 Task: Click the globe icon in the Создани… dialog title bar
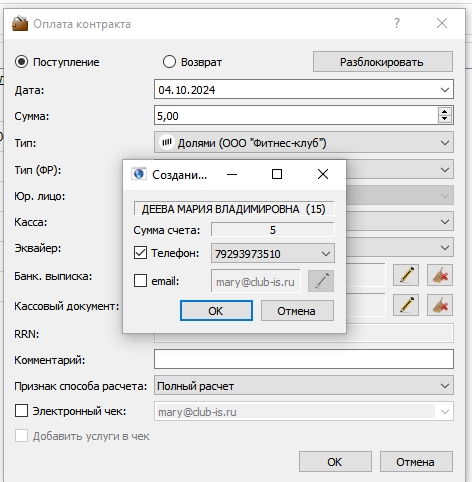coord(139,174)
